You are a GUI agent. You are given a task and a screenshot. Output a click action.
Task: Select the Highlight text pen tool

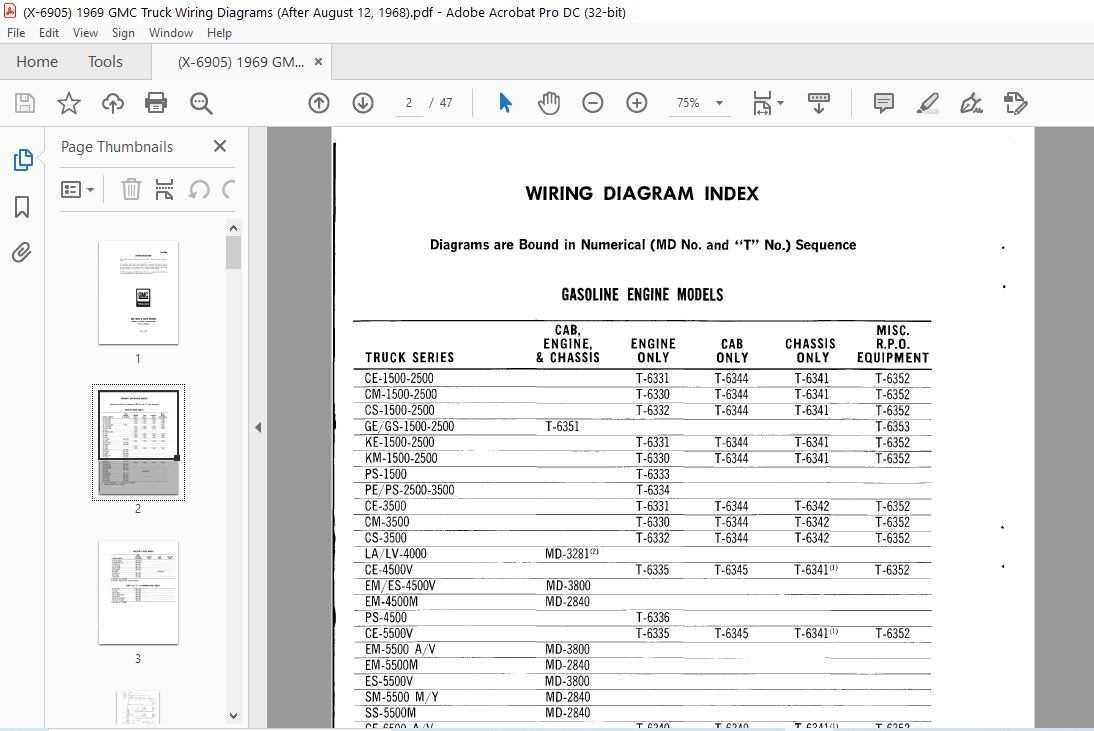927,103
